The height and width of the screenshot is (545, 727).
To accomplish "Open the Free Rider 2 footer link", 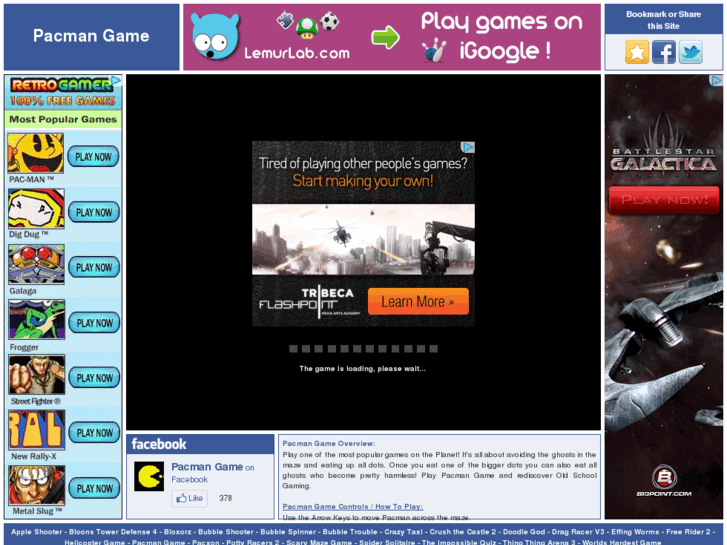I will coord(688,532).
